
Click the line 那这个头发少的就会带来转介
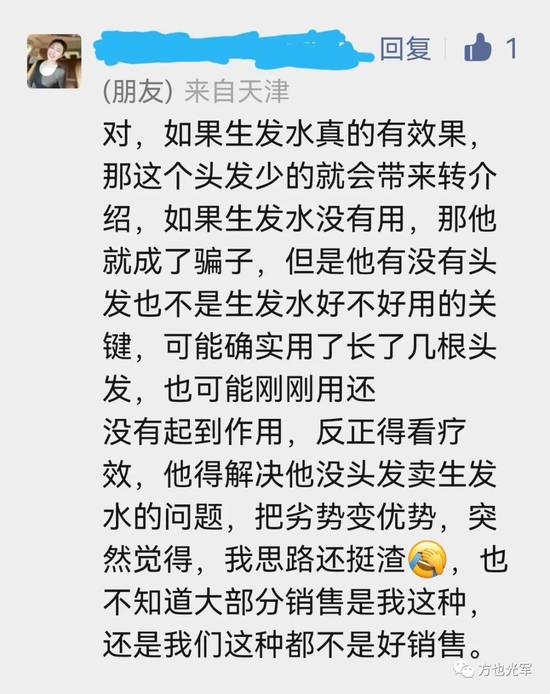[x=299, y=177]
